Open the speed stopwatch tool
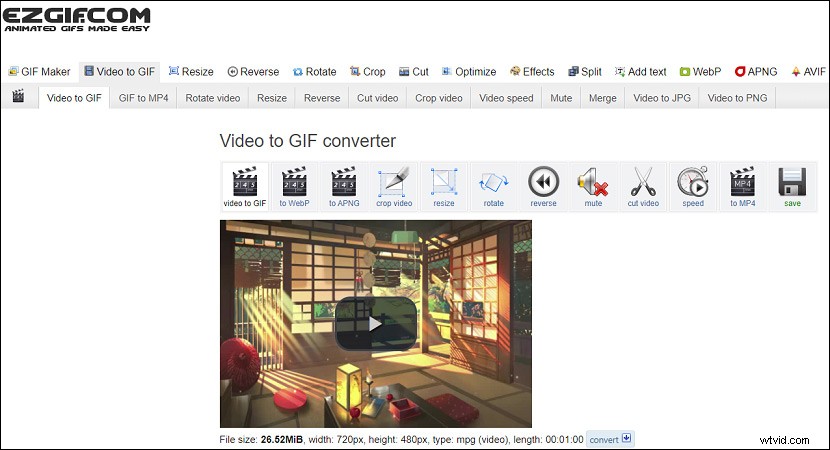 pyautogui.click(x=693, y=187)
